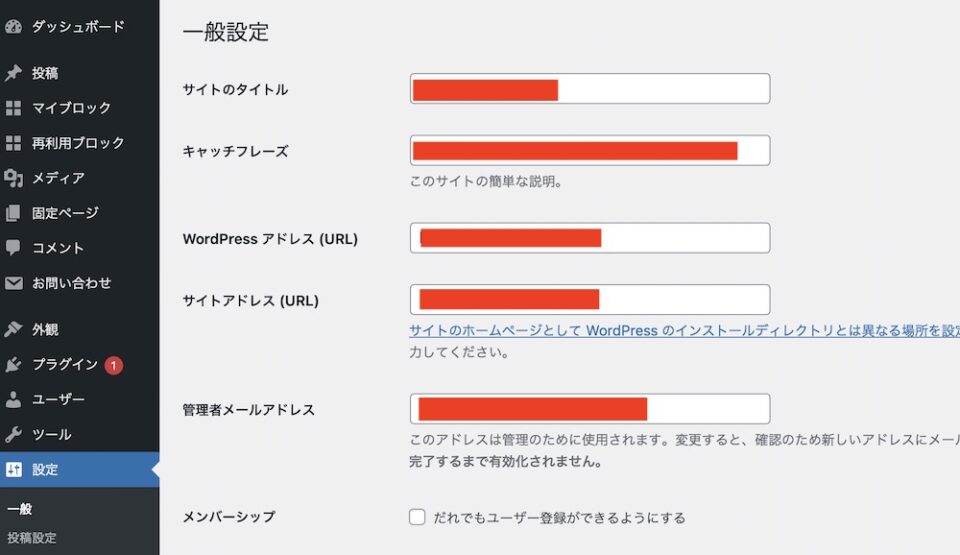
Task: Open the 再利用ブロック menu item
Action: click(78, 143)
